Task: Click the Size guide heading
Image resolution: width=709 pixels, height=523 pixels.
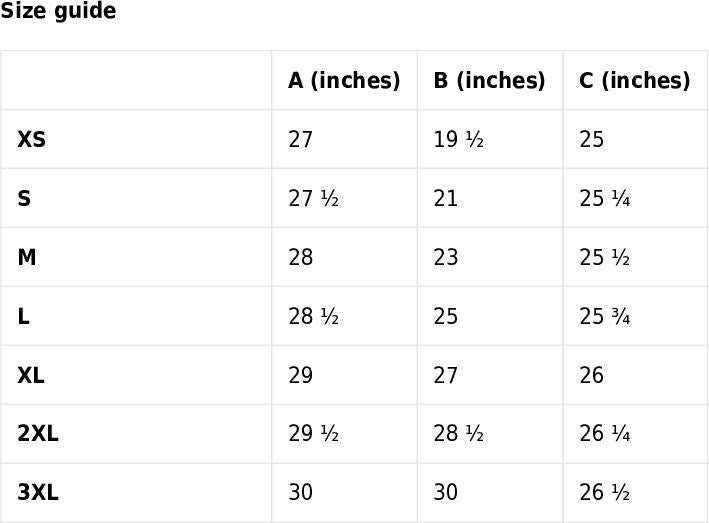Action: [58, 11]
